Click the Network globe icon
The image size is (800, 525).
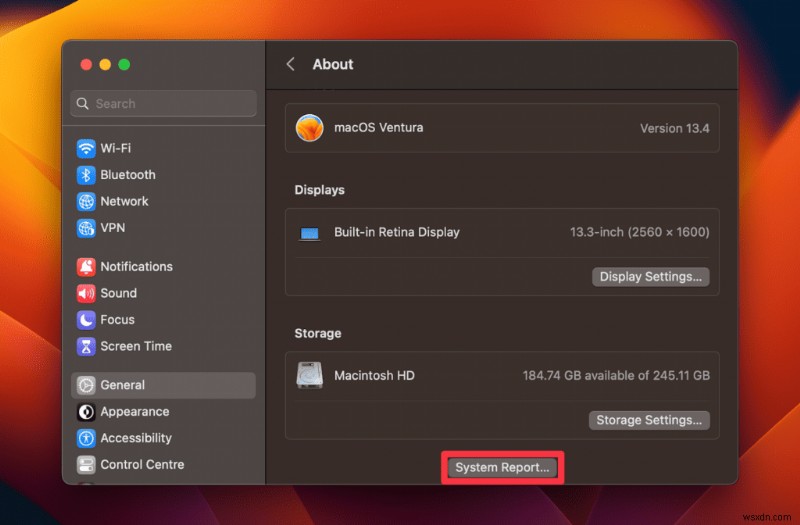pos(86,202)
